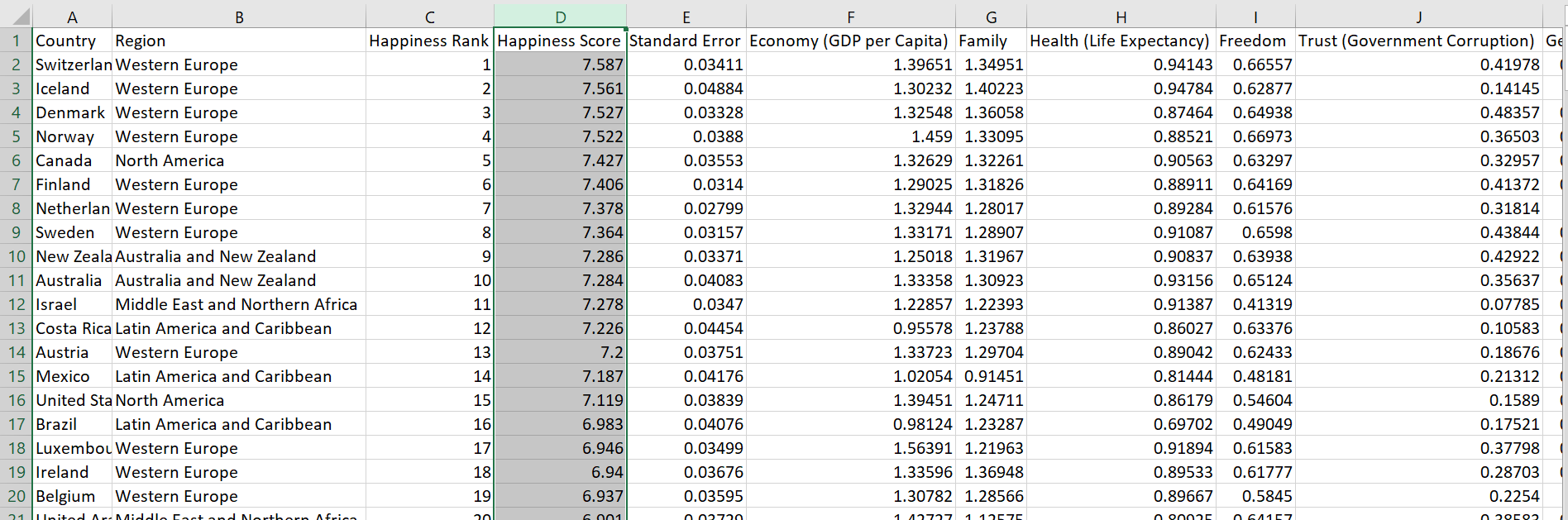Click GDP value 1.56391
The width and height of the screenshot is (1568, 520).
pyautogui.click(x=851, y=448)
